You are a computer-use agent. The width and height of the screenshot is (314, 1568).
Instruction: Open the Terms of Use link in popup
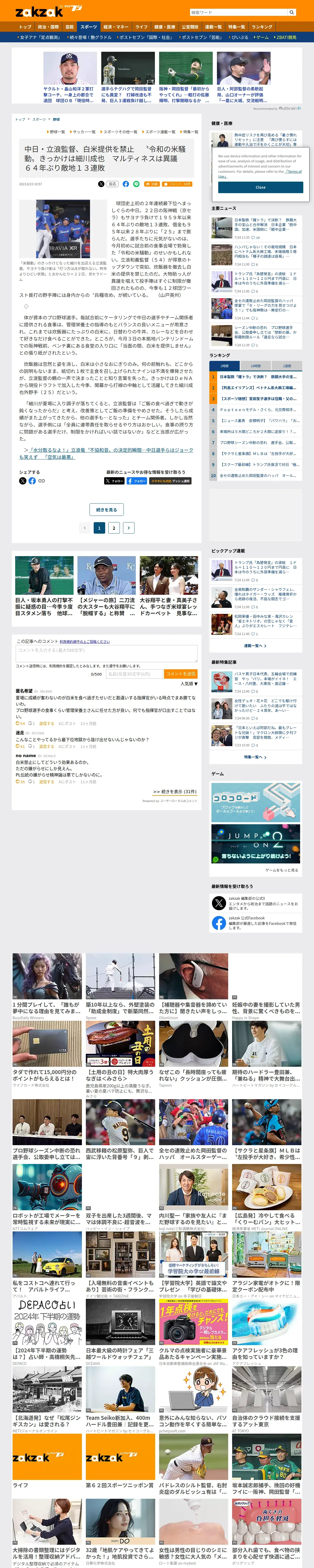pos(260,174)
